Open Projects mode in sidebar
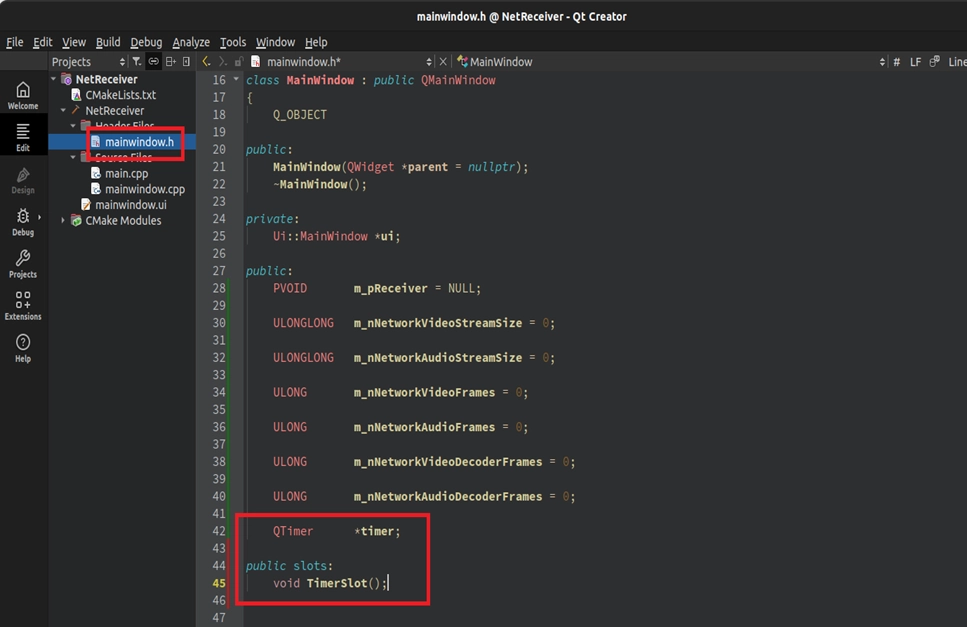 [x=23, y=264]
